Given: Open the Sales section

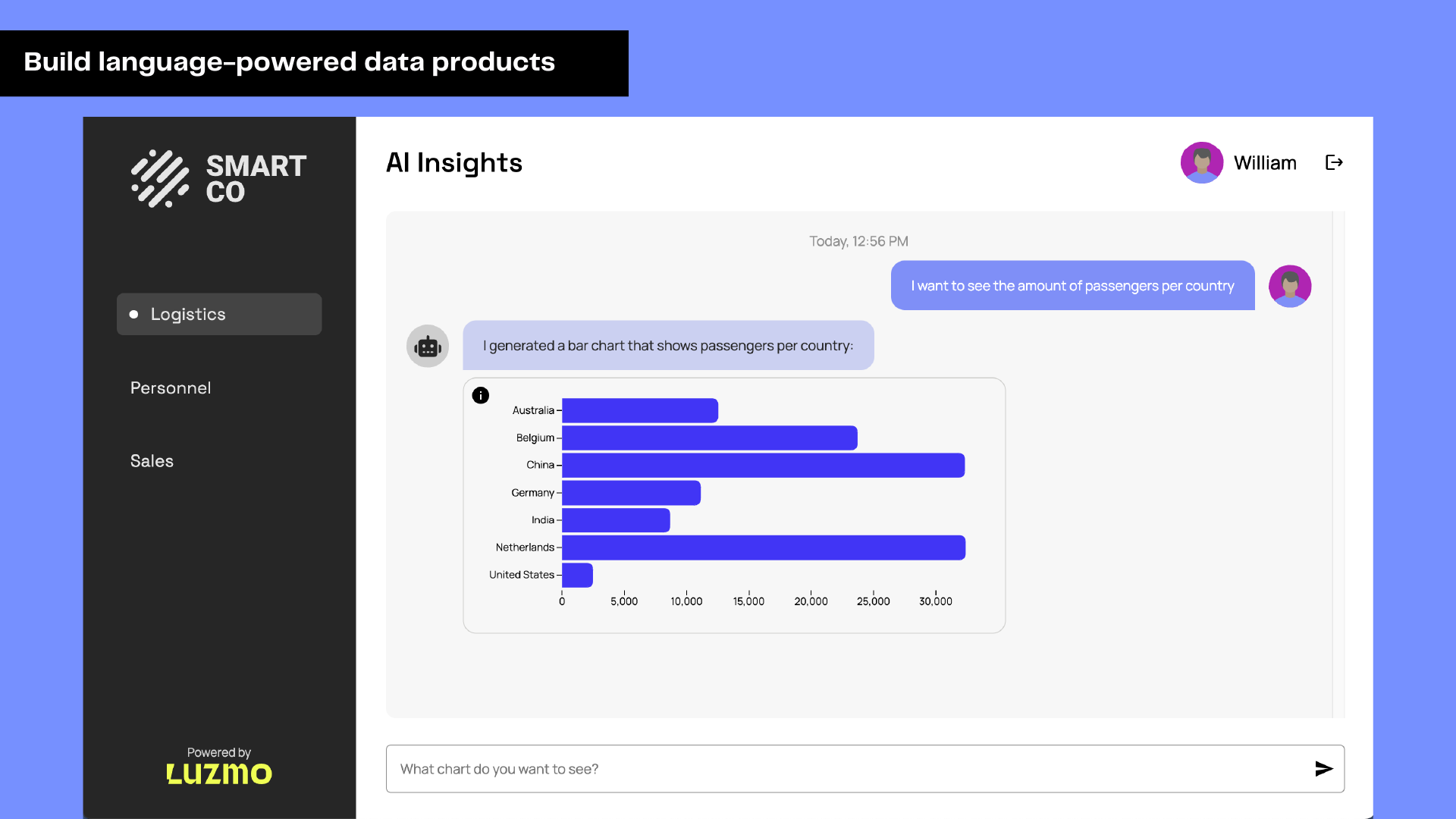Looking at the screenshot, I should tap(152, 461).
